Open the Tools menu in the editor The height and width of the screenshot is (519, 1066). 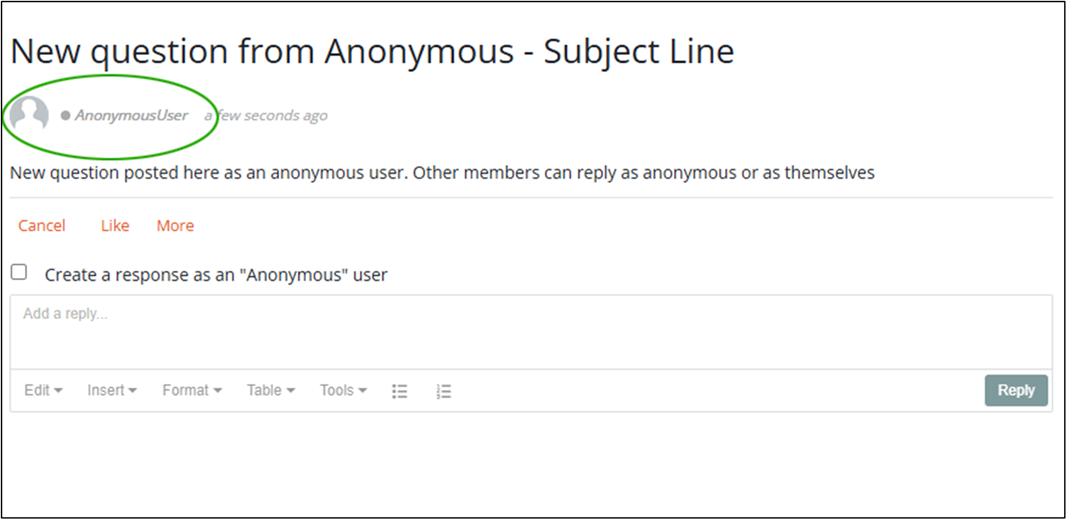pos(343,390)
